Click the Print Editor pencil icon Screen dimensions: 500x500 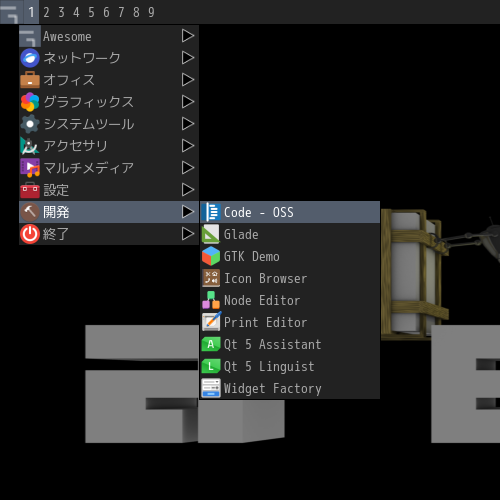tap(211, 322)
